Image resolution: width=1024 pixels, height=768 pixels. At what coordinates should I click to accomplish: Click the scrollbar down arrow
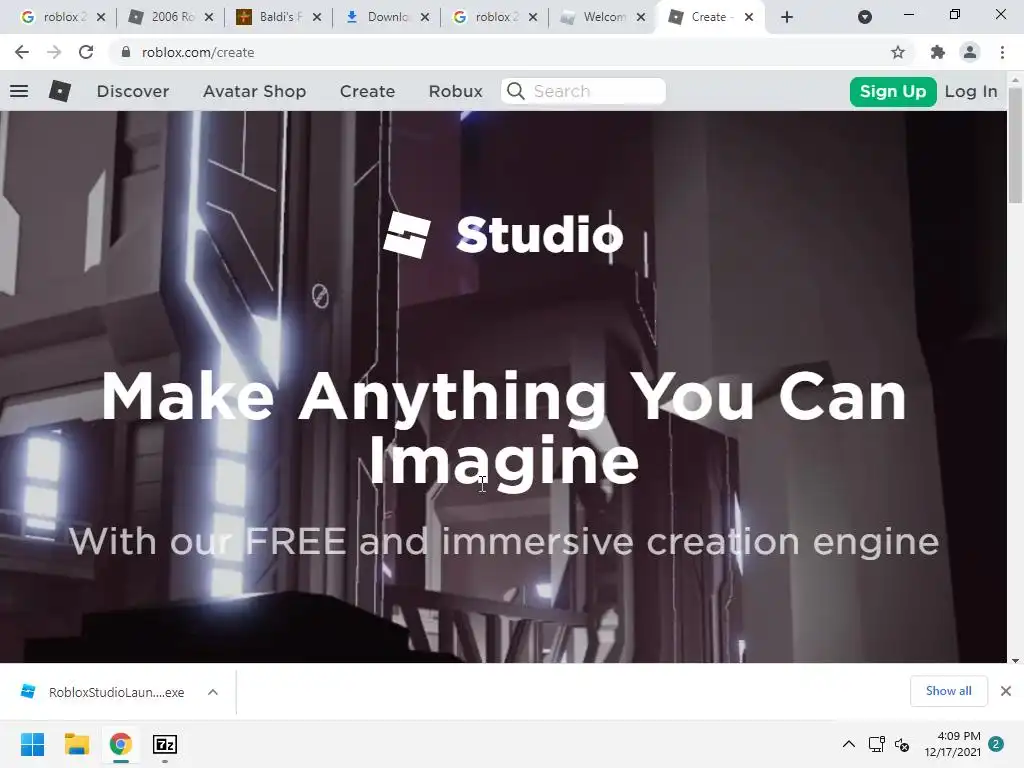1015,660
